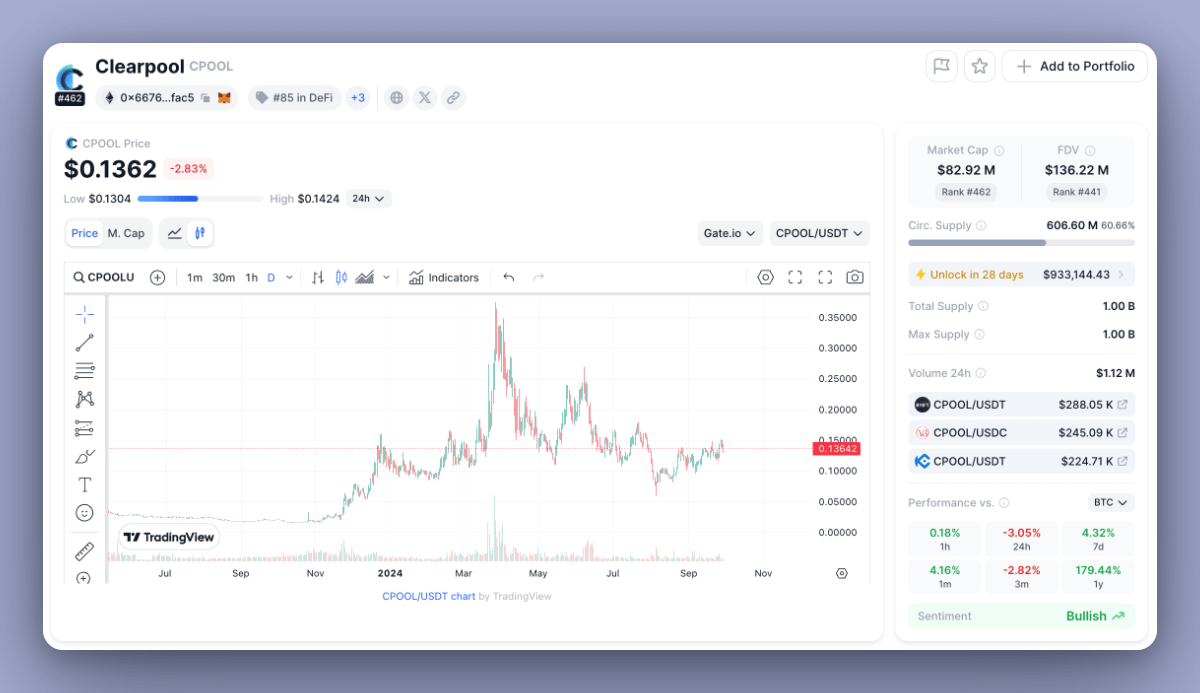Undo the last chart action

pyautogui.click(x=508, y=277)
